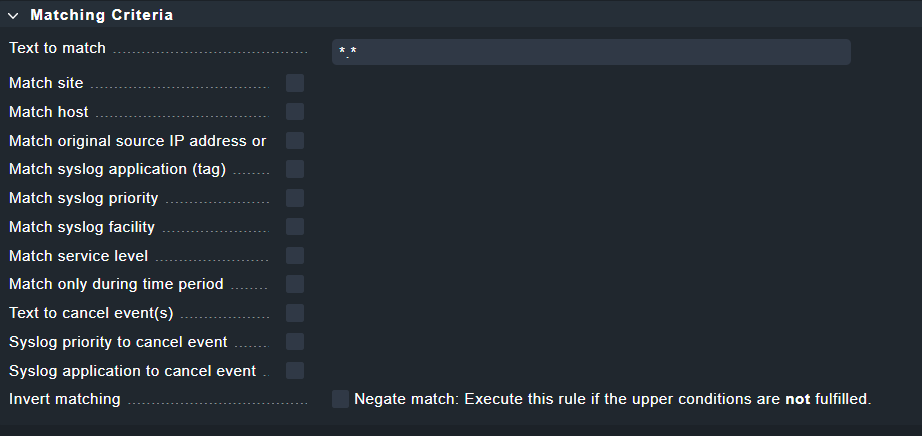Tick Syslog application to cancel event checkbox

click(x=295, y=371)
